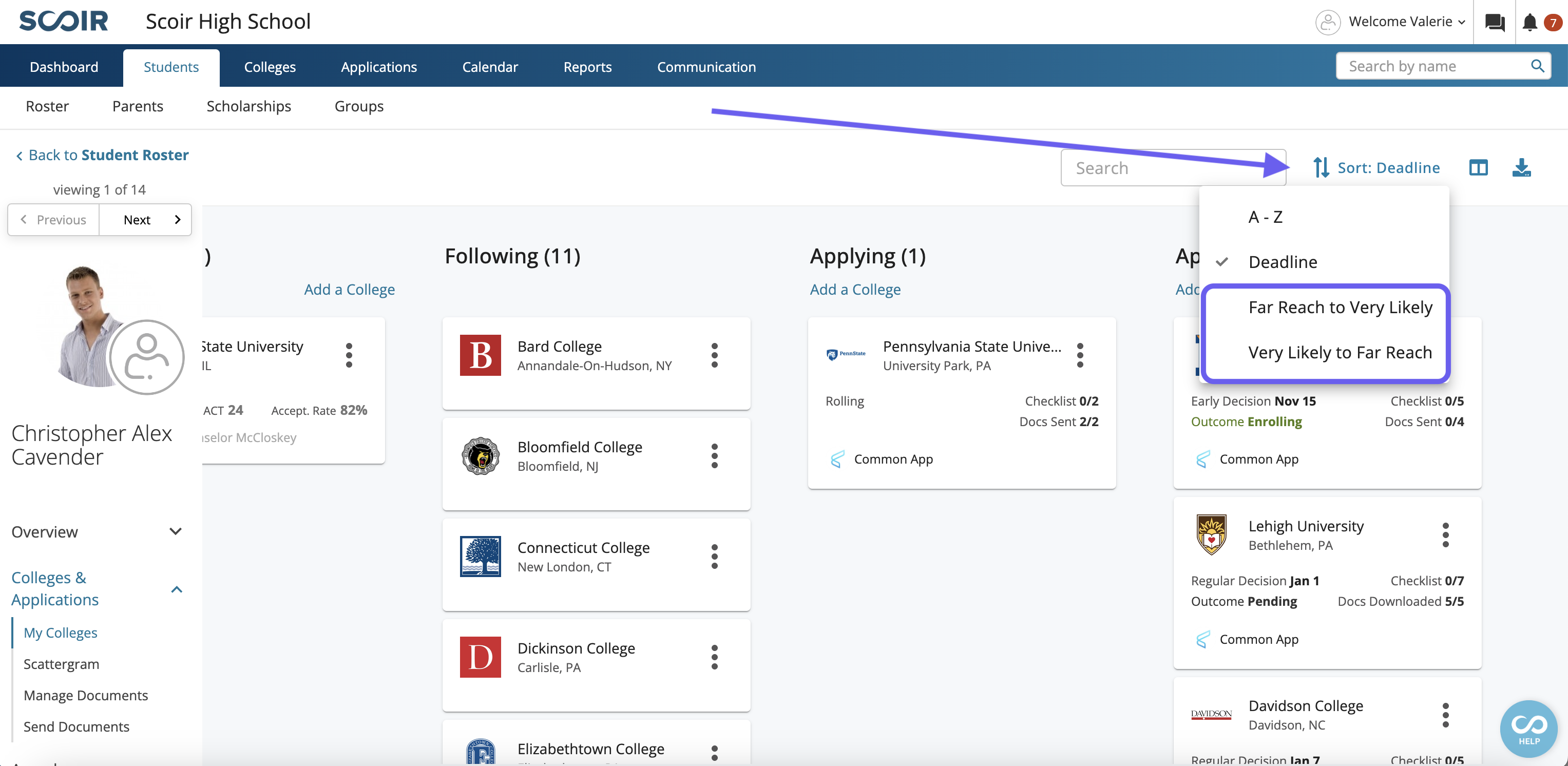
Task: Toggle the column layout view icon
Action: [1478, 167]
